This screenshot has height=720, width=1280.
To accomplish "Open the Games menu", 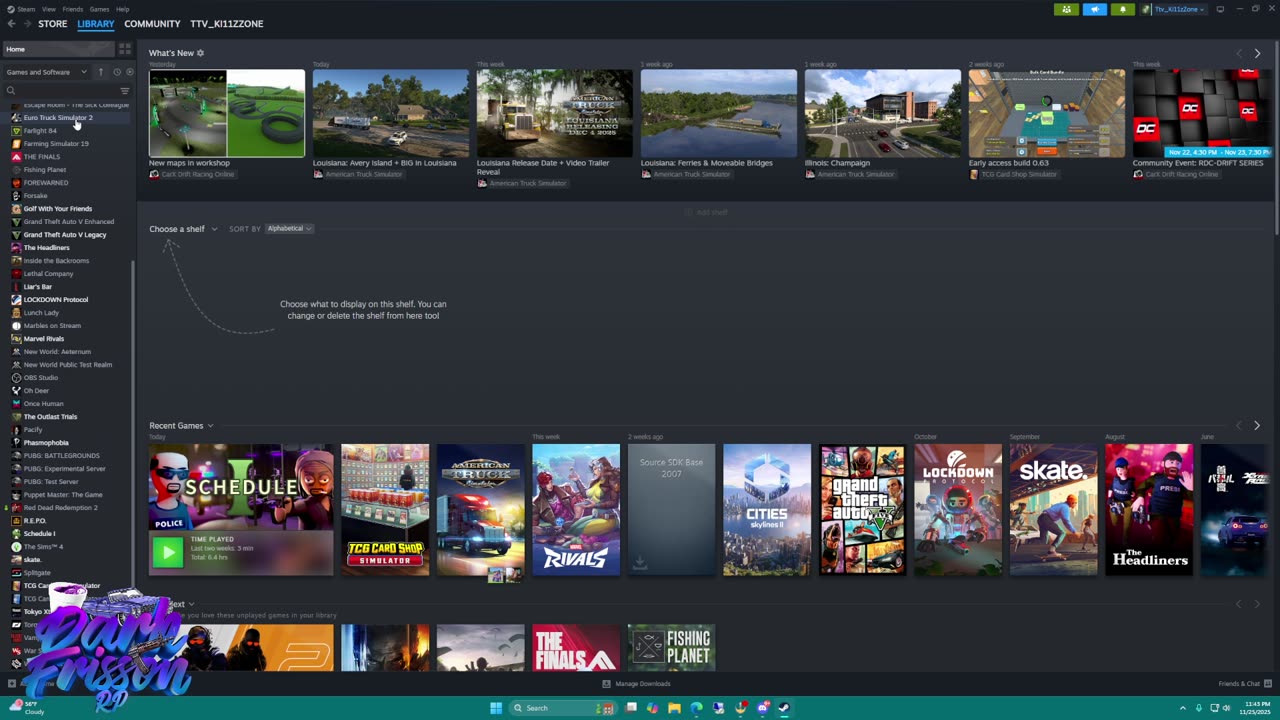I will coord(99,9).
